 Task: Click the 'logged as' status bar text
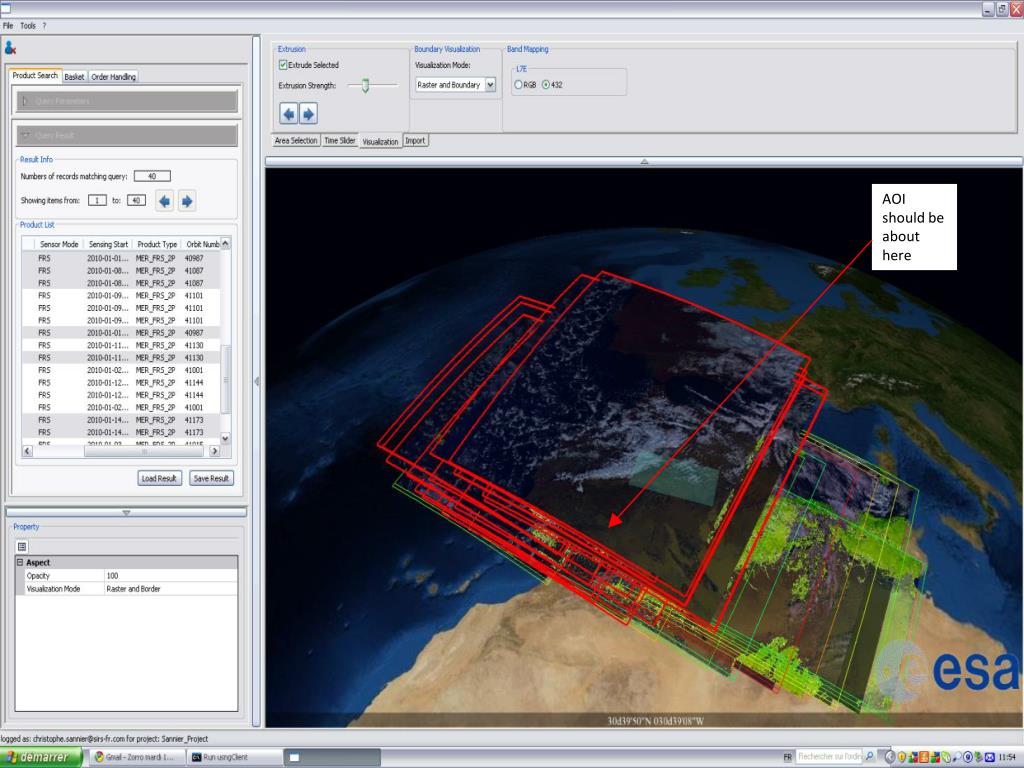coord(104,739)
